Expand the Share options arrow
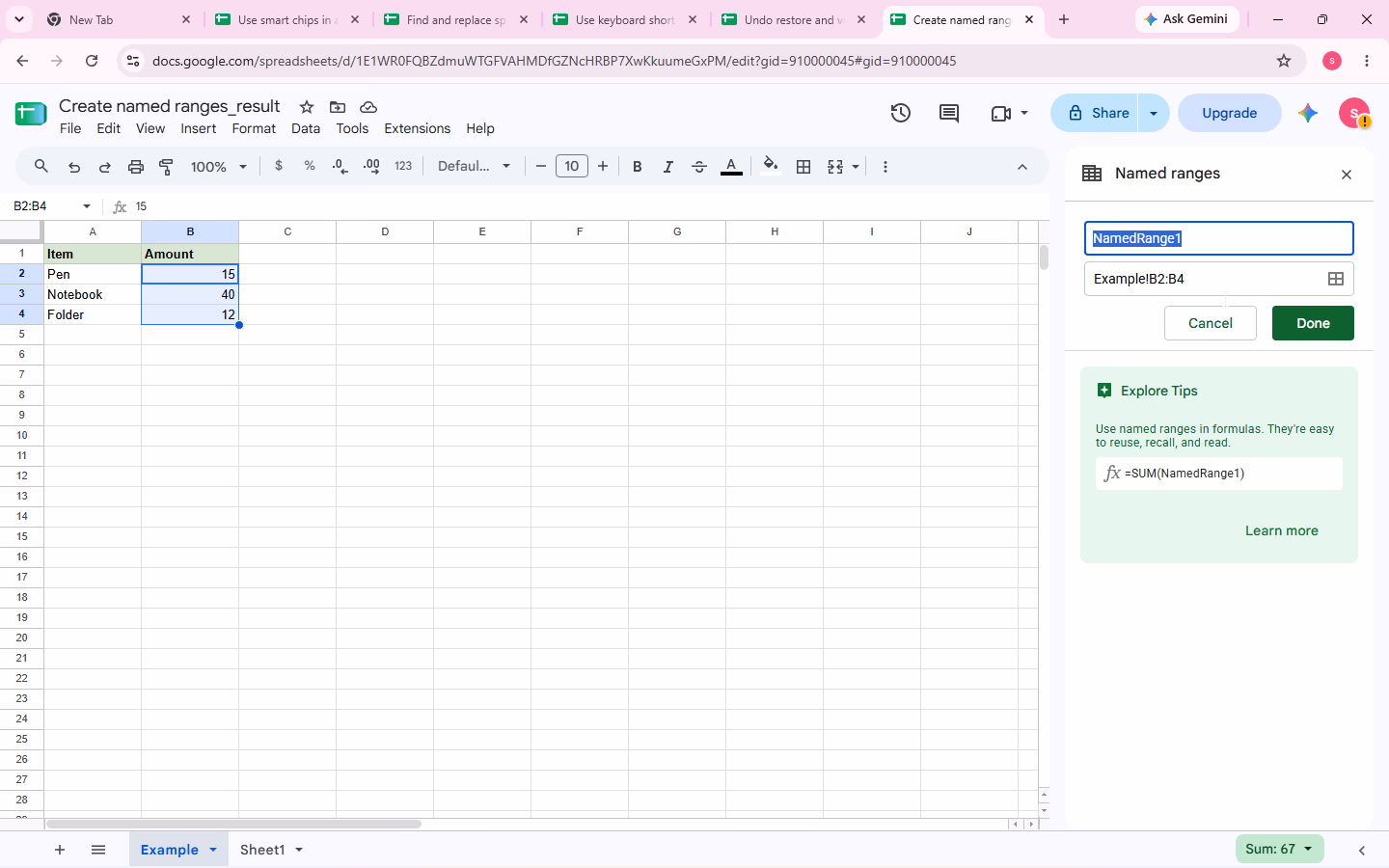1389x868 pixels. tap(1154, 113)
